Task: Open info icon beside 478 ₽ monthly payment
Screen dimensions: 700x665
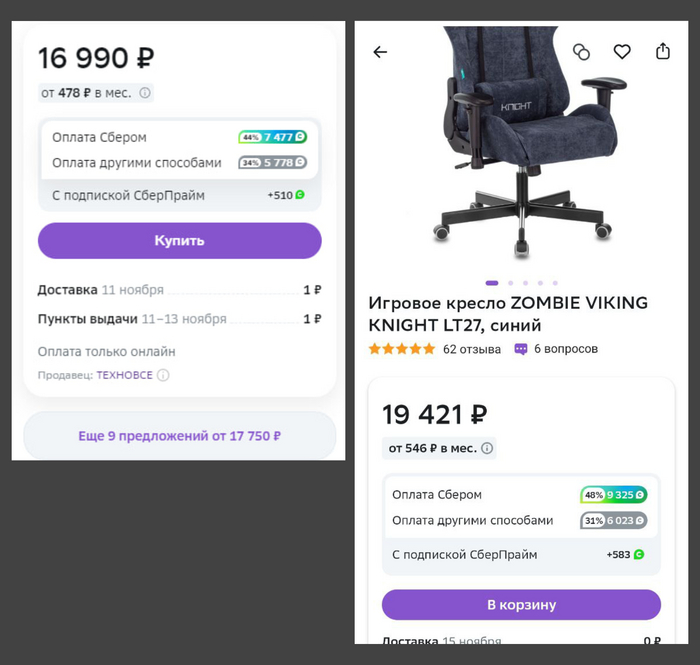Action: tap(145, 93)
